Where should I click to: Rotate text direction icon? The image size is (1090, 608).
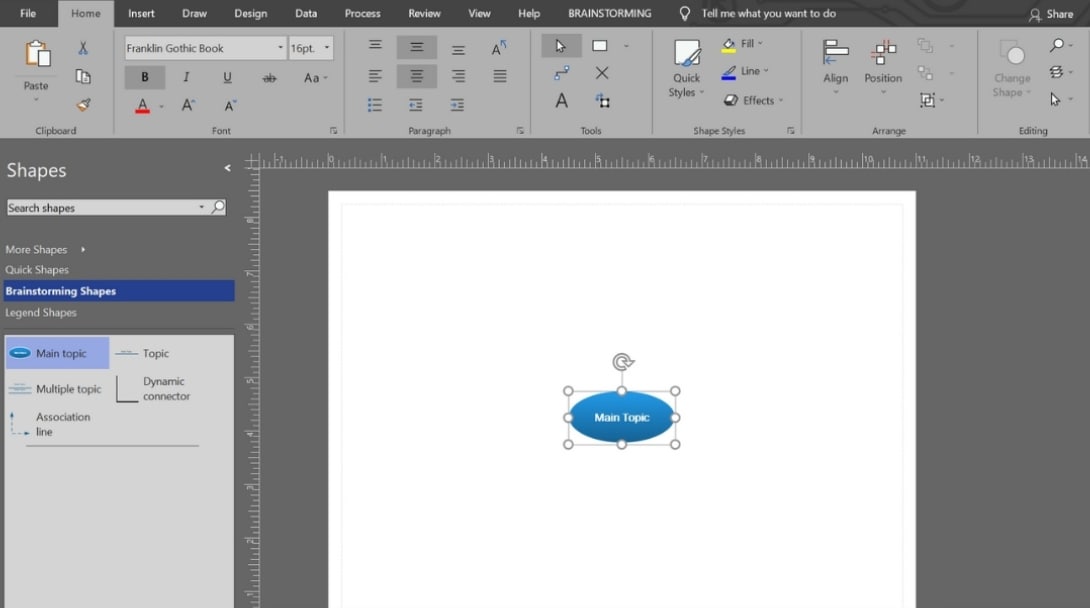(498, 48)
